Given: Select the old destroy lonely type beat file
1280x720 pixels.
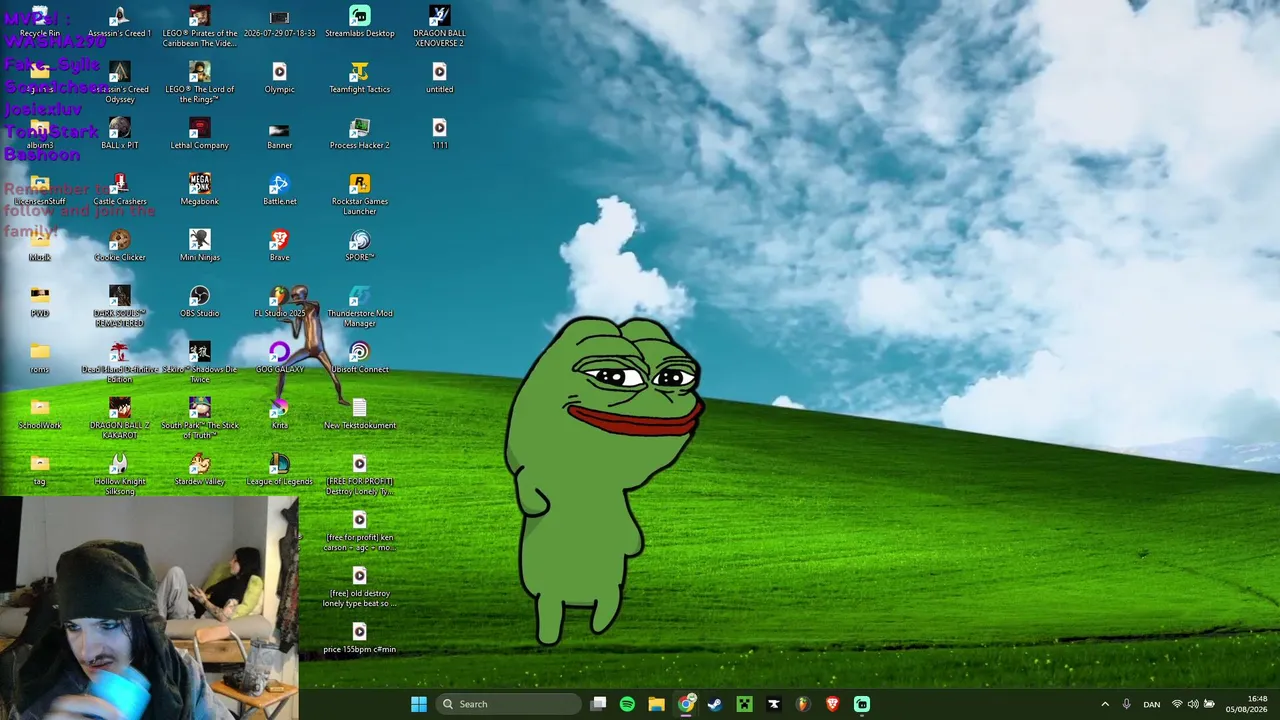Looking at the screenshot, I should click(x=359, y=586).
